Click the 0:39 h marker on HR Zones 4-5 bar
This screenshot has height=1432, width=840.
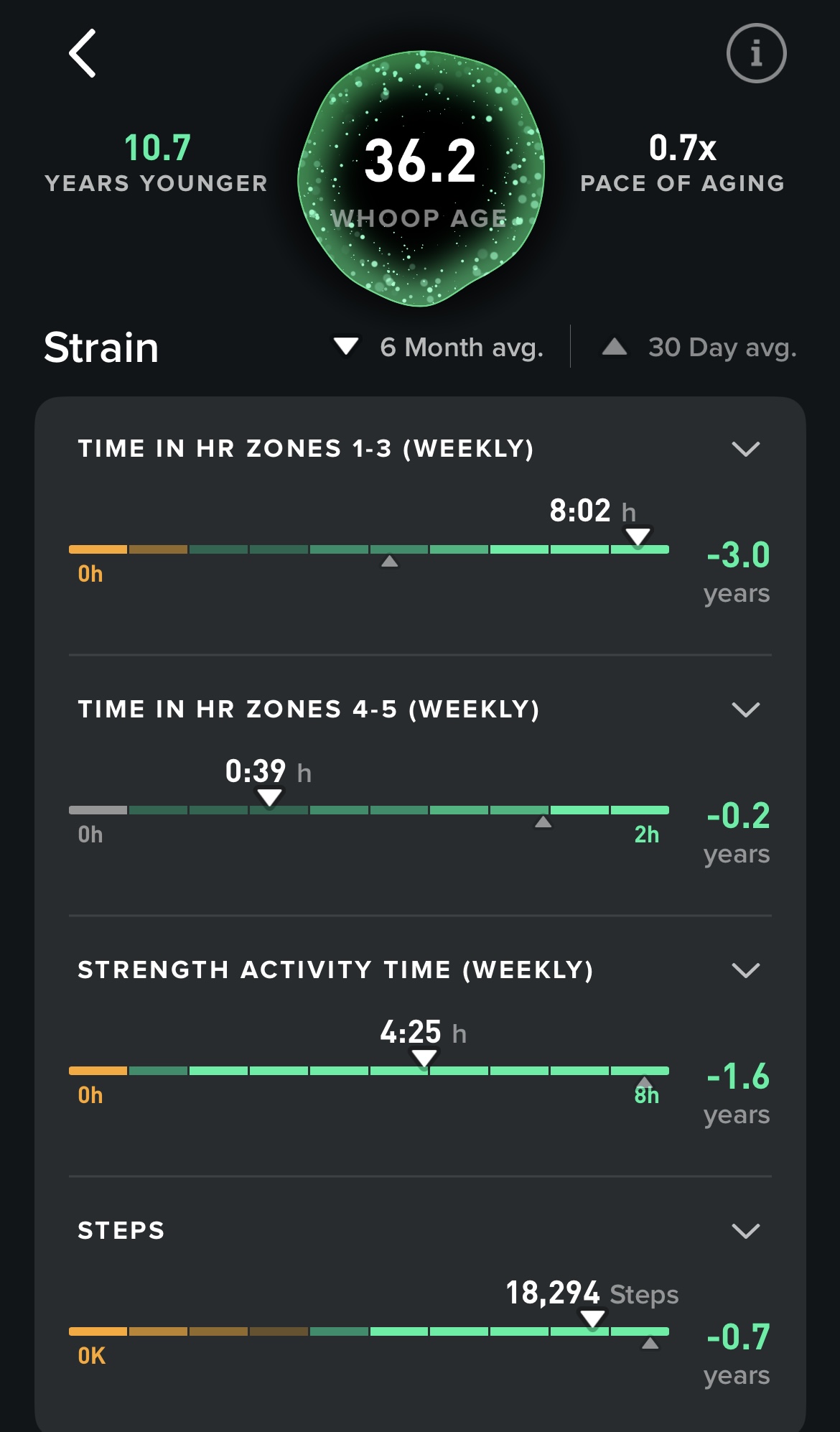pos(269,797)
